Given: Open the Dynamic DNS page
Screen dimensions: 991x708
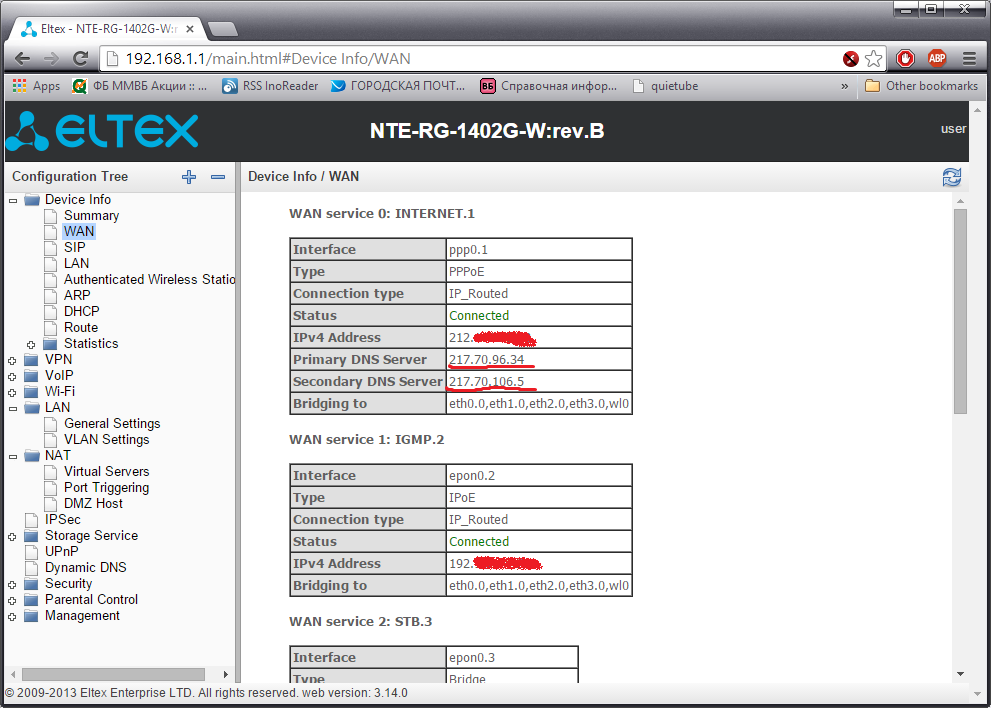Looking at the screenshot, I should point(85,567).
